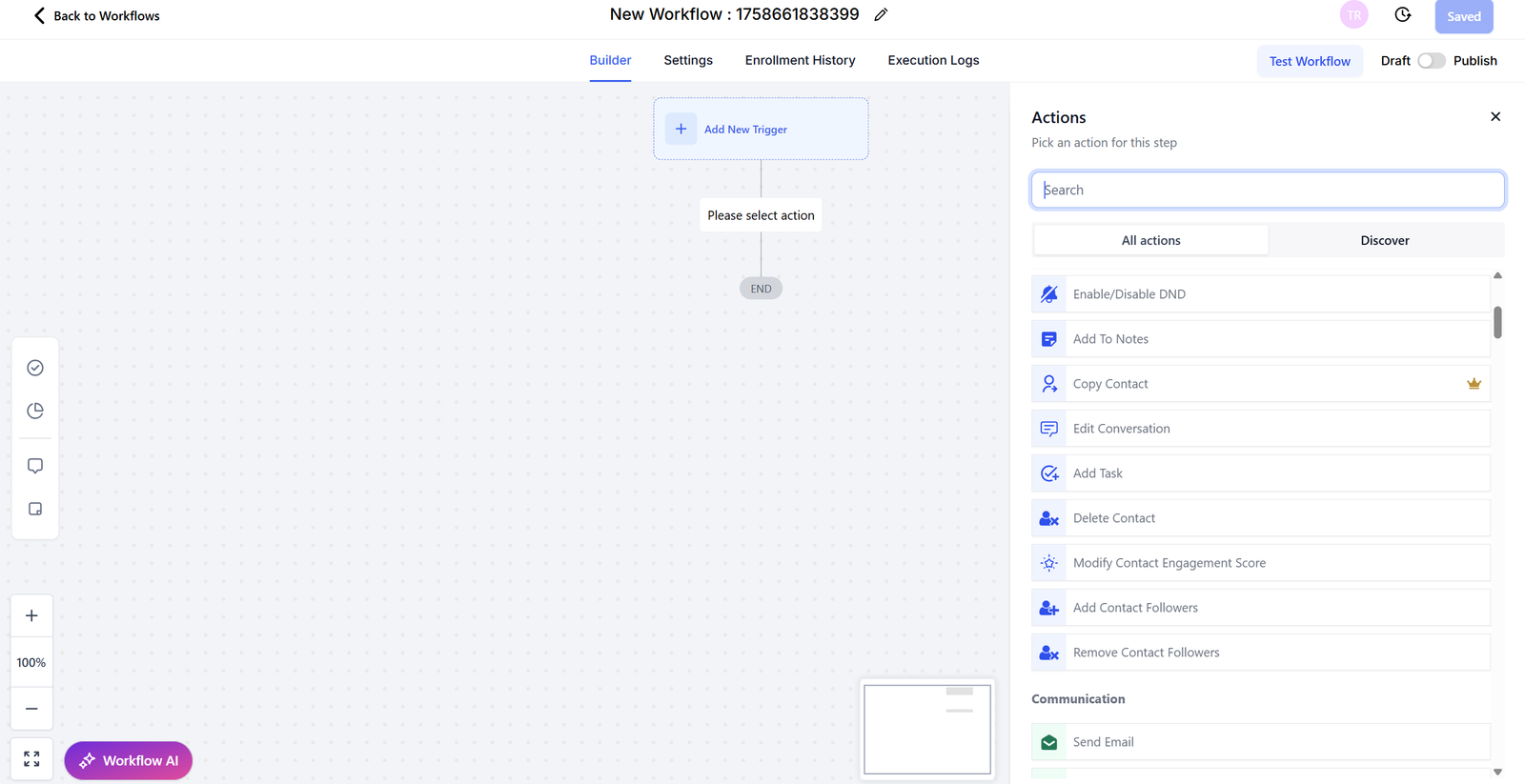Open the Enrollment History tab

[x=800, y=60]
